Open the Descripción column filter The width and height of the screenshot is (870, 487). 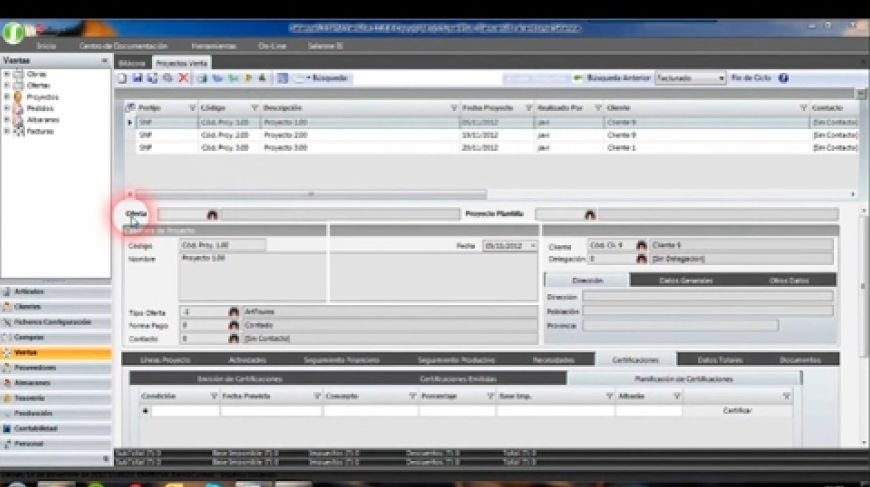(x=453, y=108)
